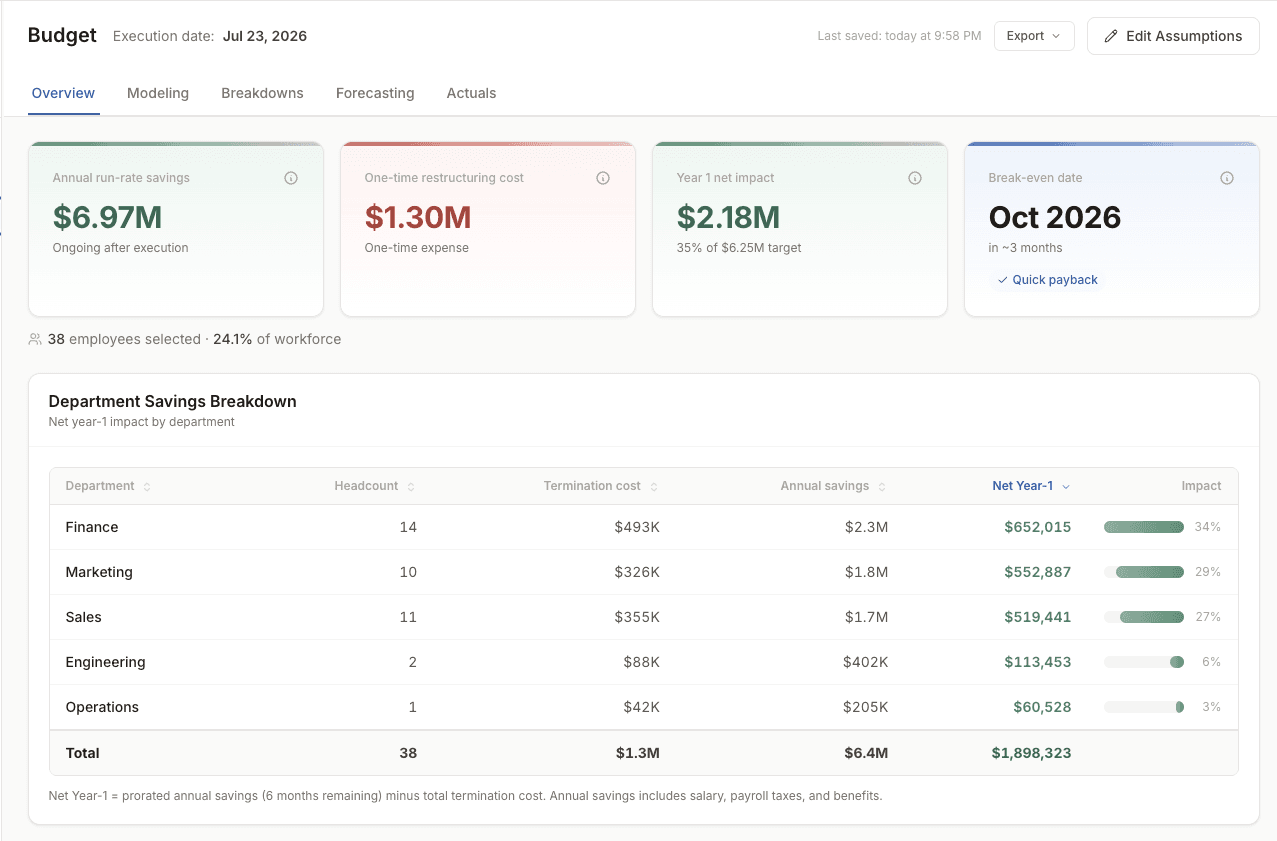The width and height of the screenshot is (1277, 841).
Task: Click the $88K termination cost cell
Action: click(641, 662)
